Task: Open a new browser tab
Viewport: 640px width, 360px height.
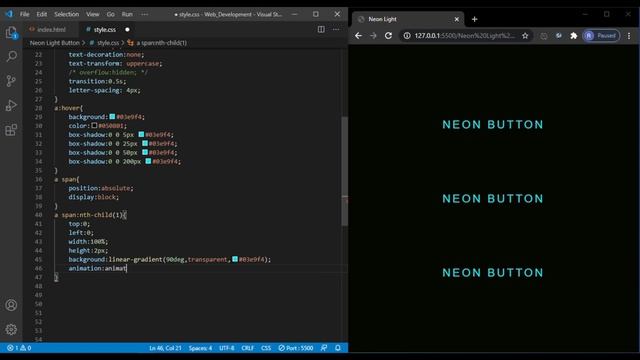Action: (474, 19)
